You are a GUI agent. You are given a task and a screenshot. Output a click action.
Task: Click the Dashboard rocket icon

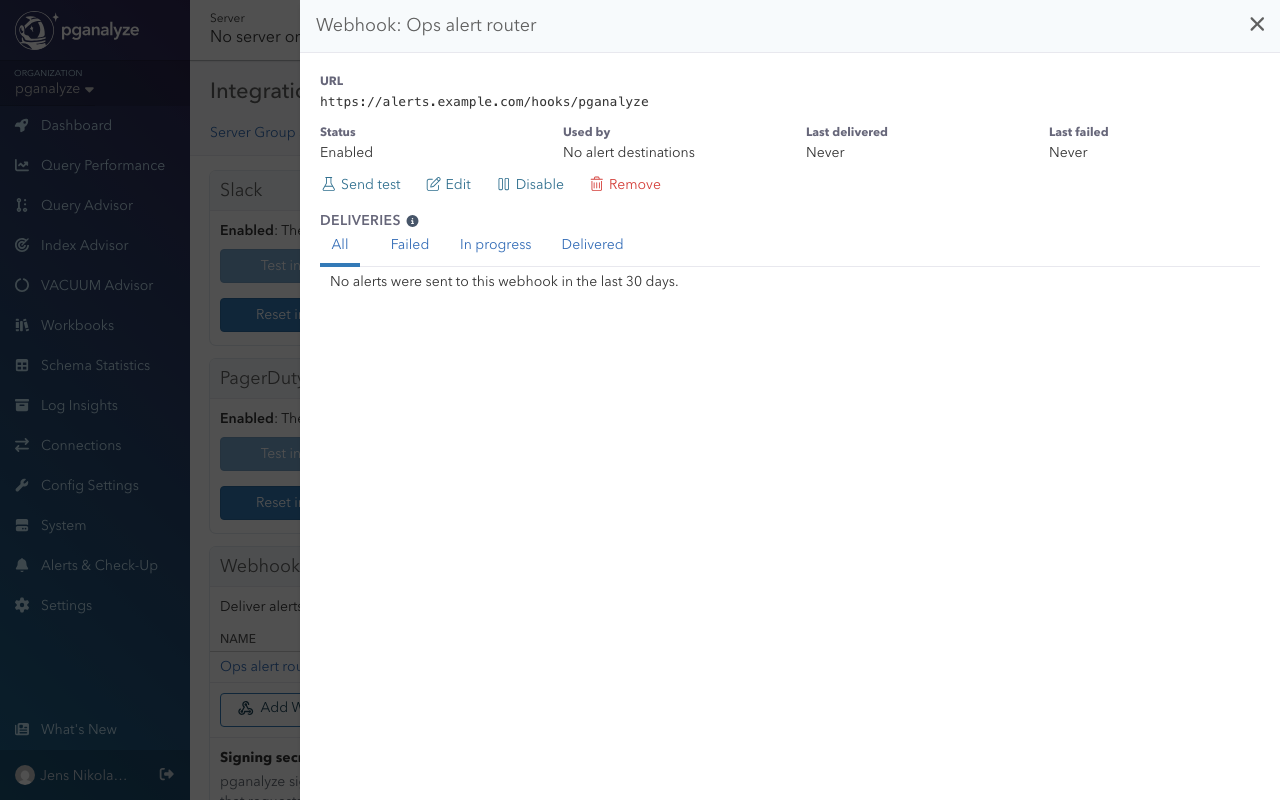(22, 125)
